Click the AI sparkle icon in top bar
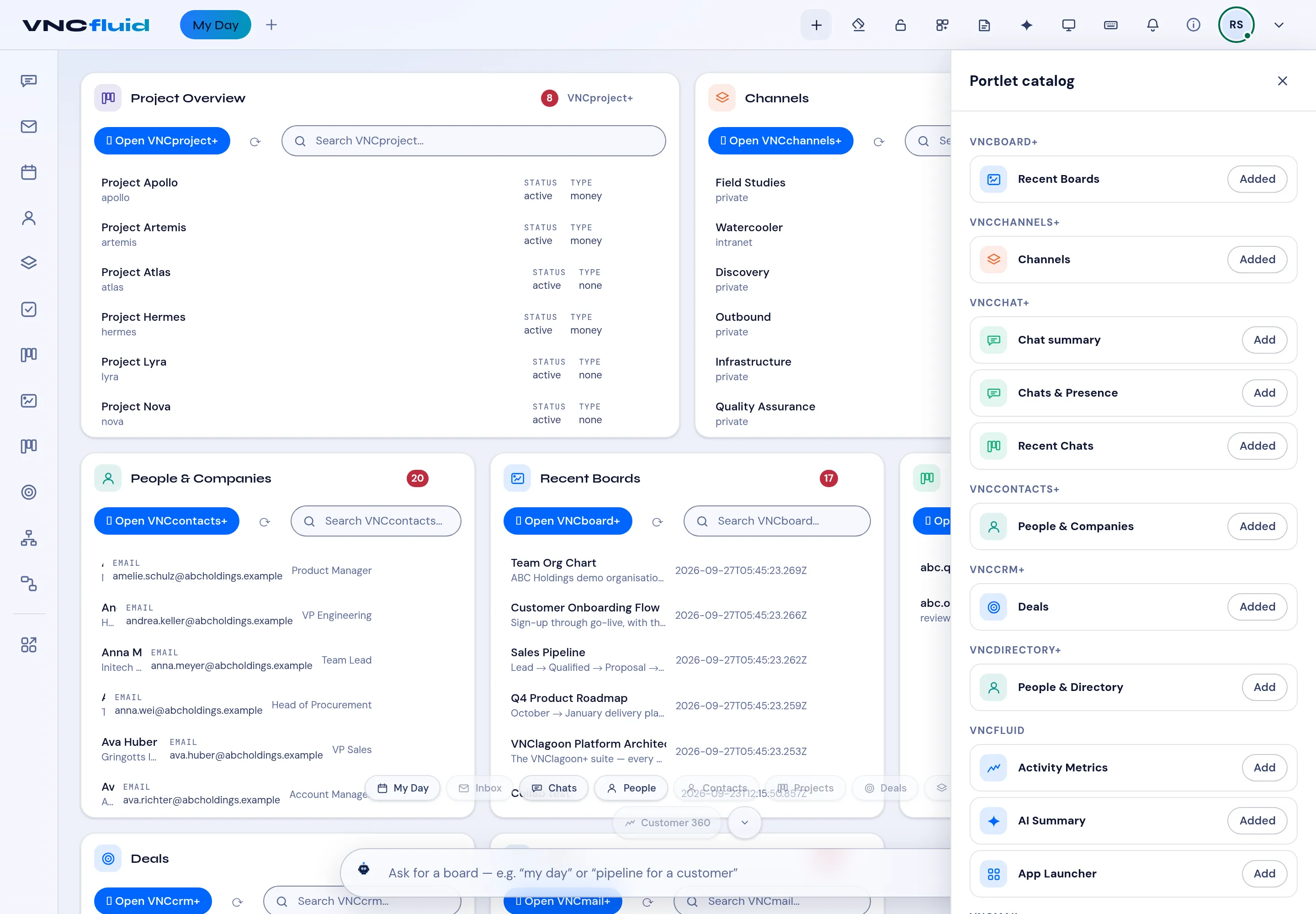 1026,25
